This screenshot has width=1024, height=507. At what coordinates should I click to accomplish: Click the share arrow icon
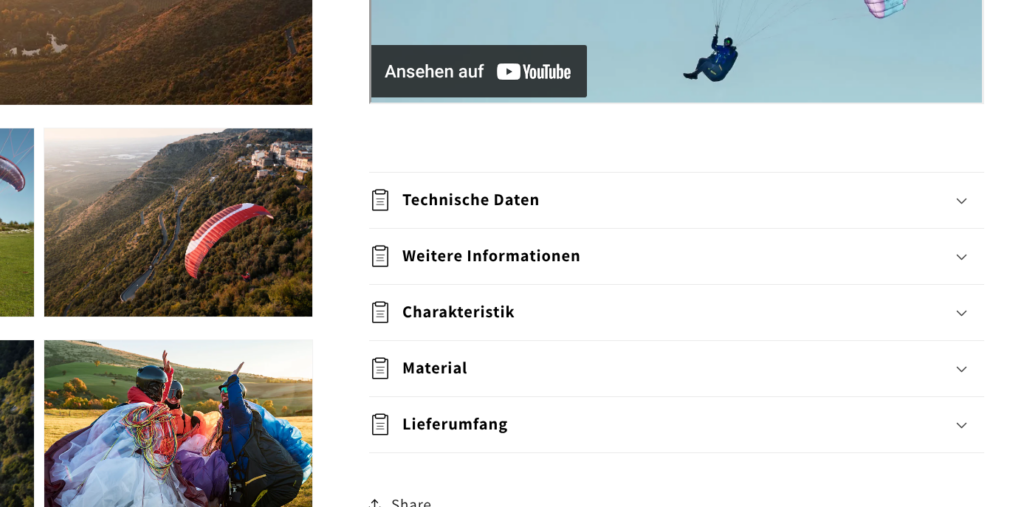(x=375, y=503)
